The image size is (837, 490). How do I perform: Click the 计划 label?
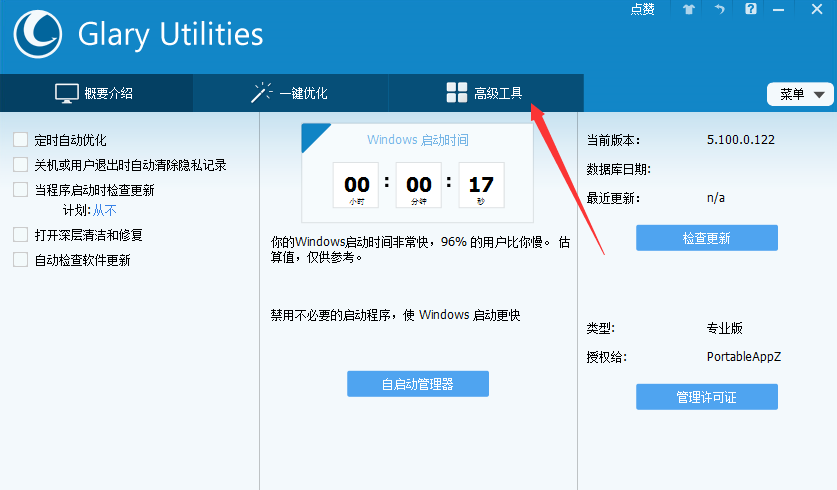click(x=76, y=210)
